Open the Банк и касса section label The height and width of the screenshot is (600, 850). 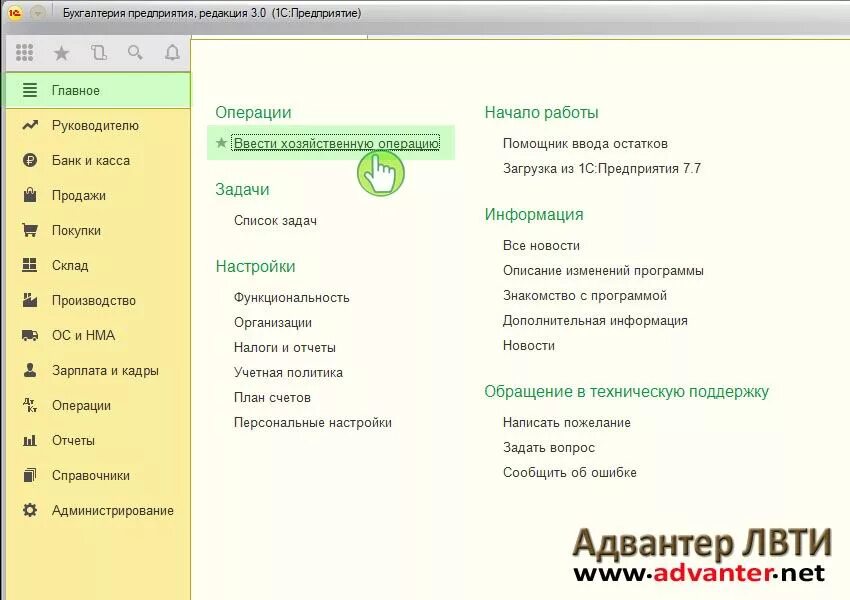91,160
